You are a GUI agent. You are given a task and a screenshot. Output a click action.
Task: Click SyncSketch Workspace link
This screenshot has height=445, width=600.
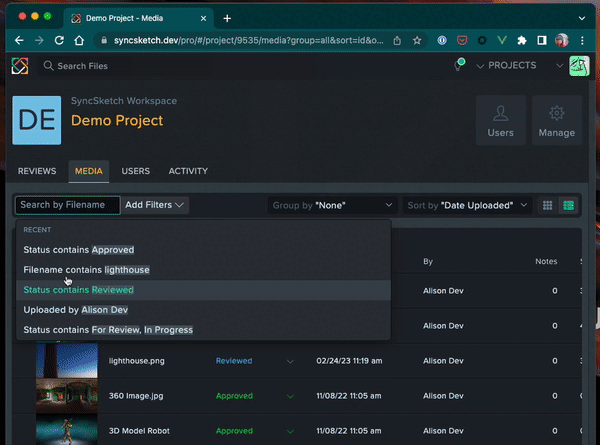[x=124, y=101]
